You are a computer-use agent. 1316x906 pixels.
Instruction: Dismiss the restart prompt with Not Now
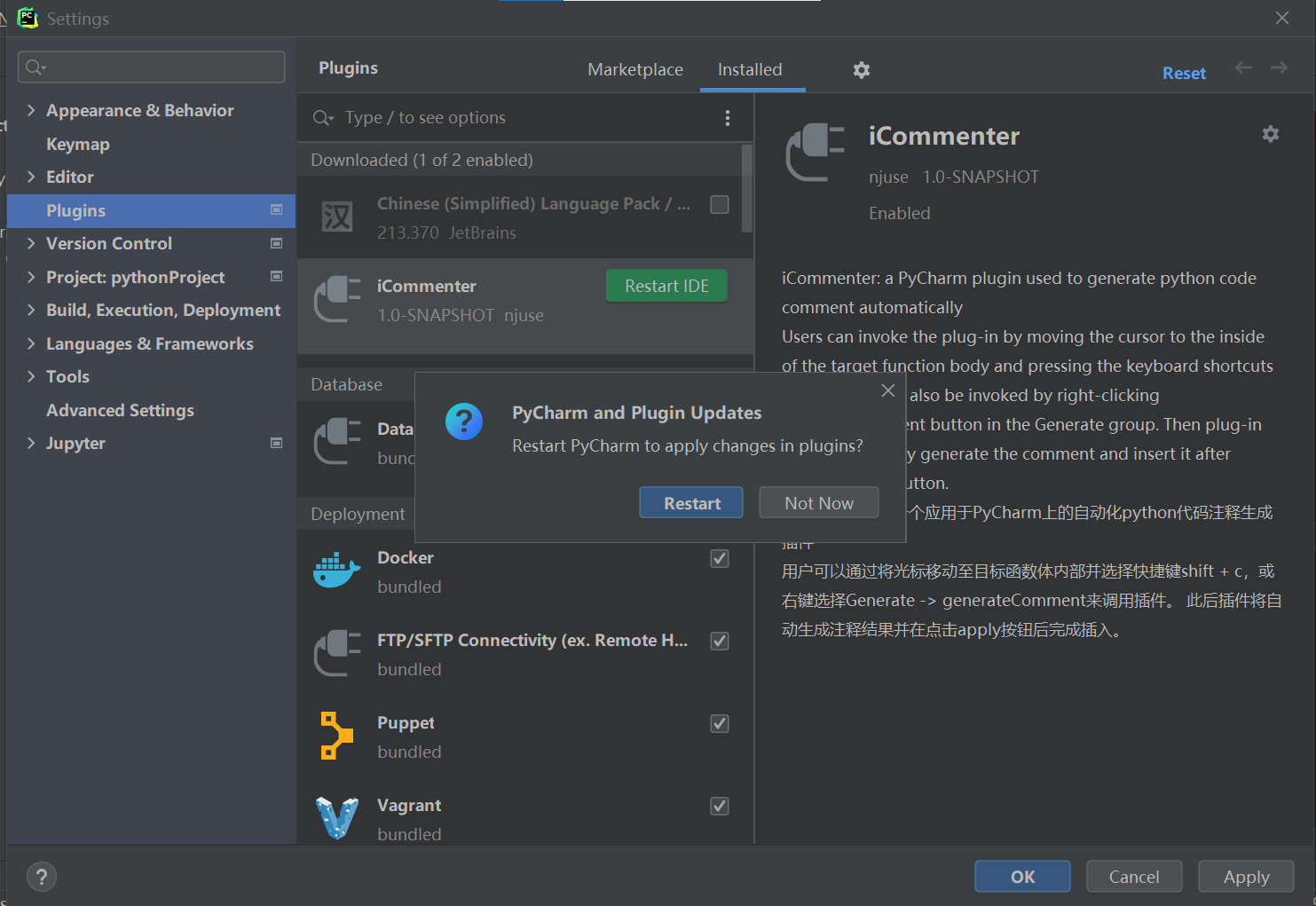pos(818,502)
